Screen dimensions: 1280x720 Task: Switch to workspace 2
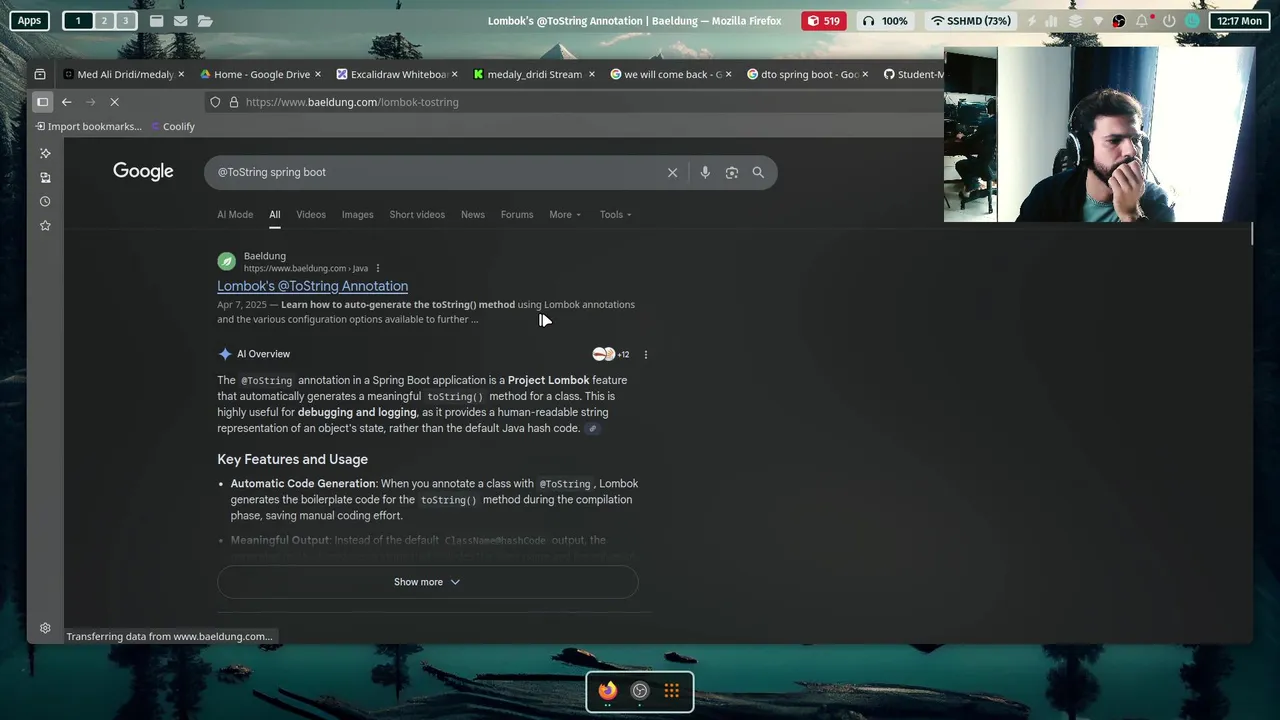pos(103,20)
